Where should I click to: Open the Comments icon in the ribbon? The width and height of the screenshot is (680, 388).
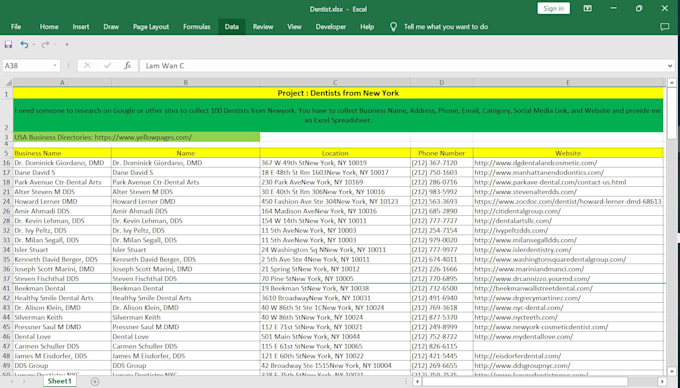coord(664,27)
